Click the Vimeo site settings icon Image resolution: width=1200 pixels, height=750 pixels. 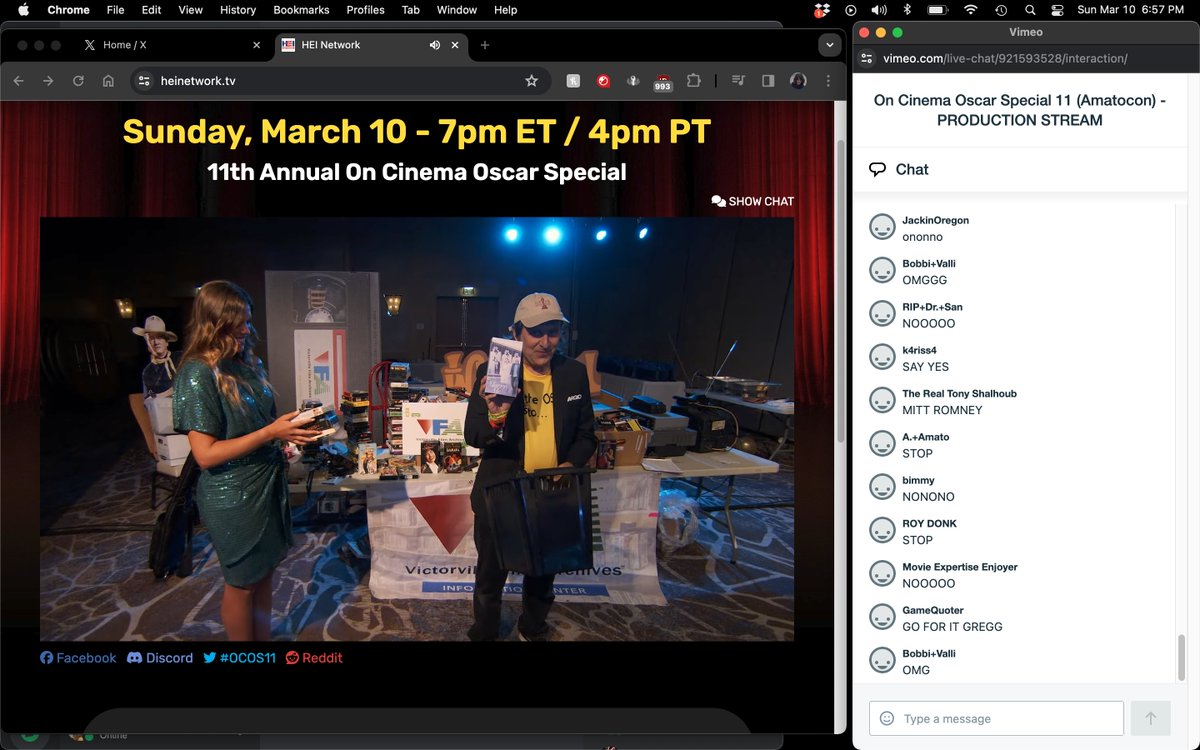(x=866, y=58)
